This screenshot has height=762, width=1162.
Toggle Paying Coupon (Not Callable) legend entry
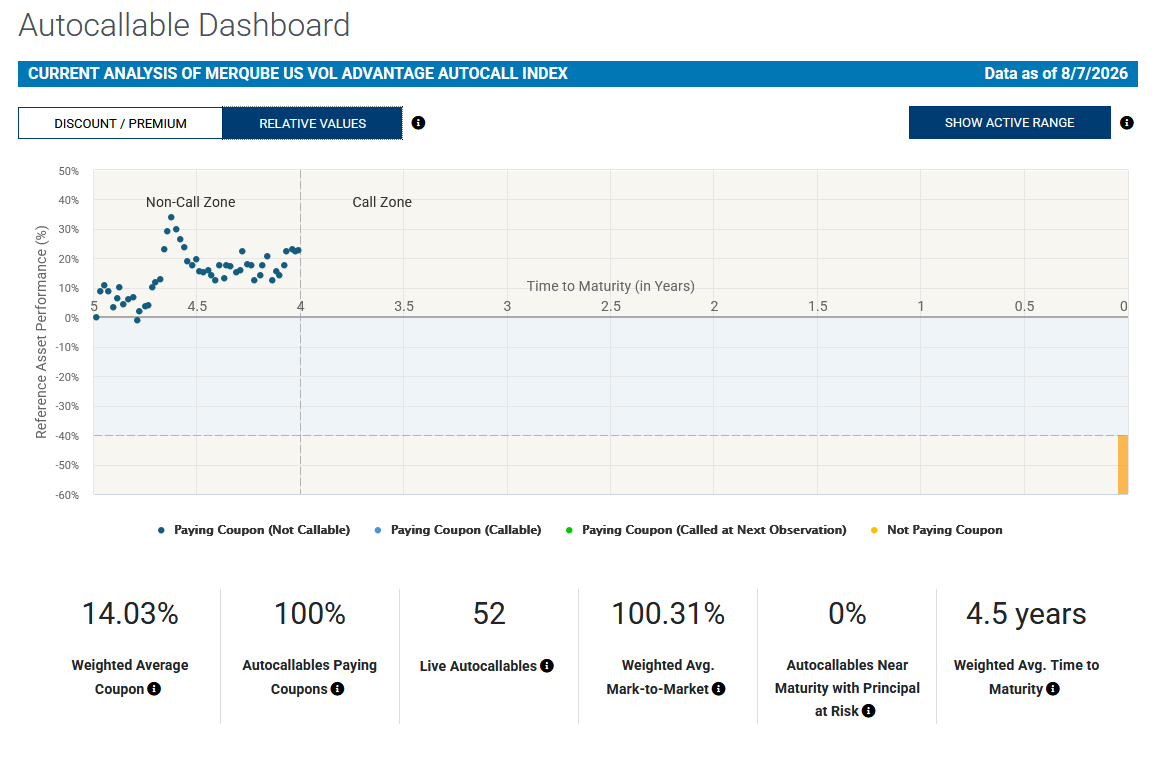[x=253, y=530]
